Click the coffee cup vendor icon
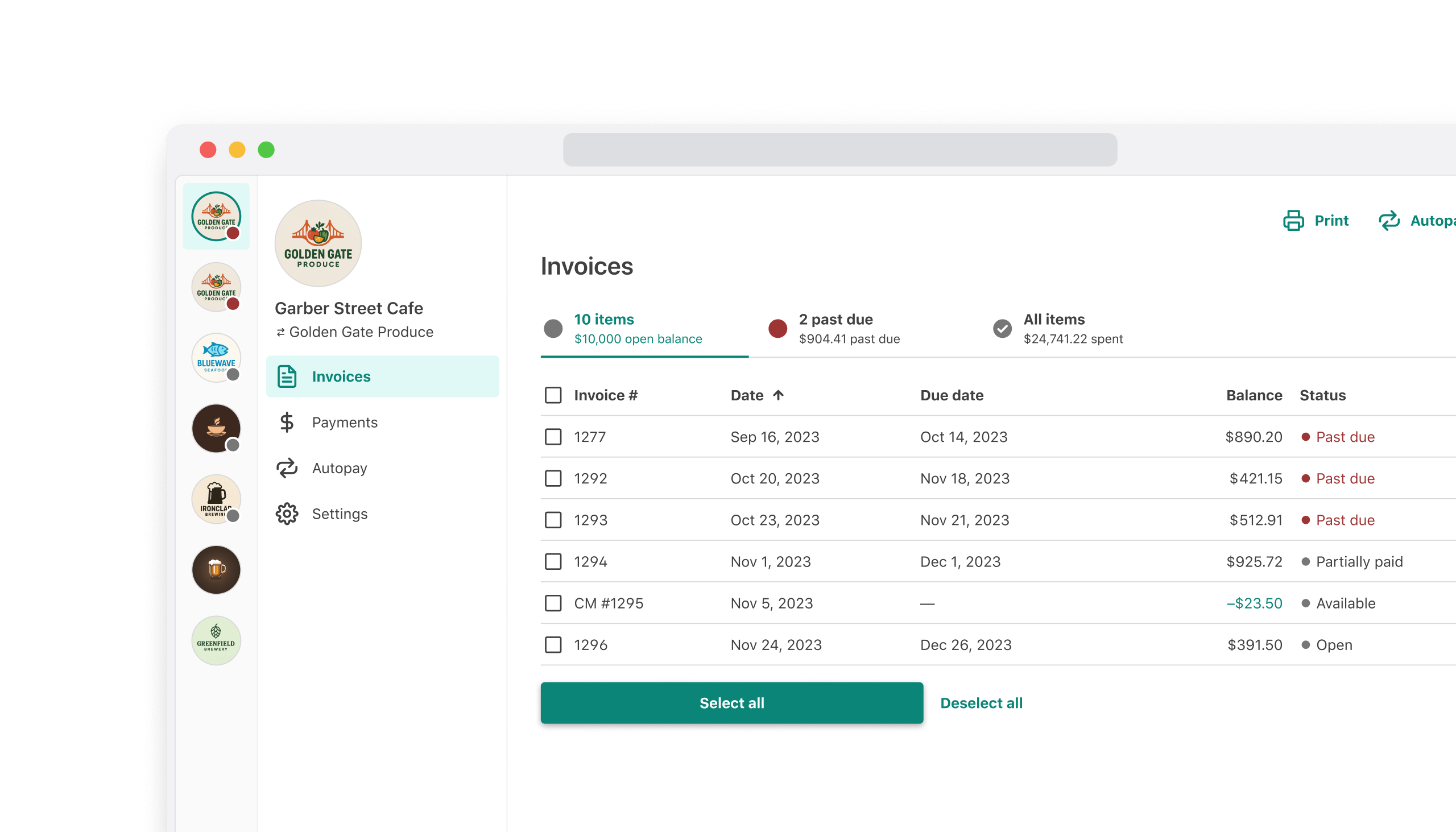1456x832 pixels. pyautogui.click(x=216, y=428)
